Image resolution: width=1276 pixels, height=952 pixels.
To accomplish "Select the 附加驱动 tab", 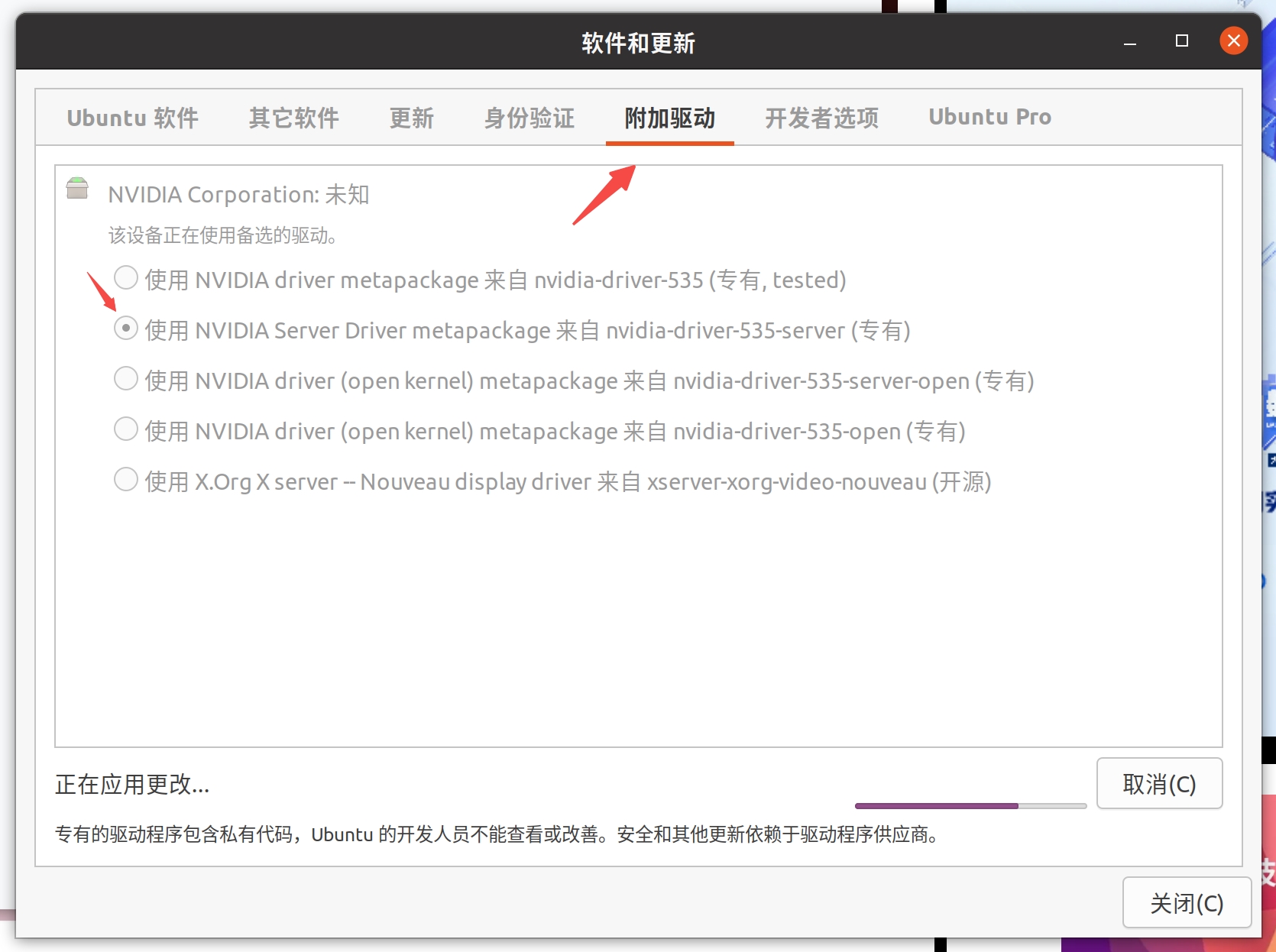I will (x=669, y=118).
